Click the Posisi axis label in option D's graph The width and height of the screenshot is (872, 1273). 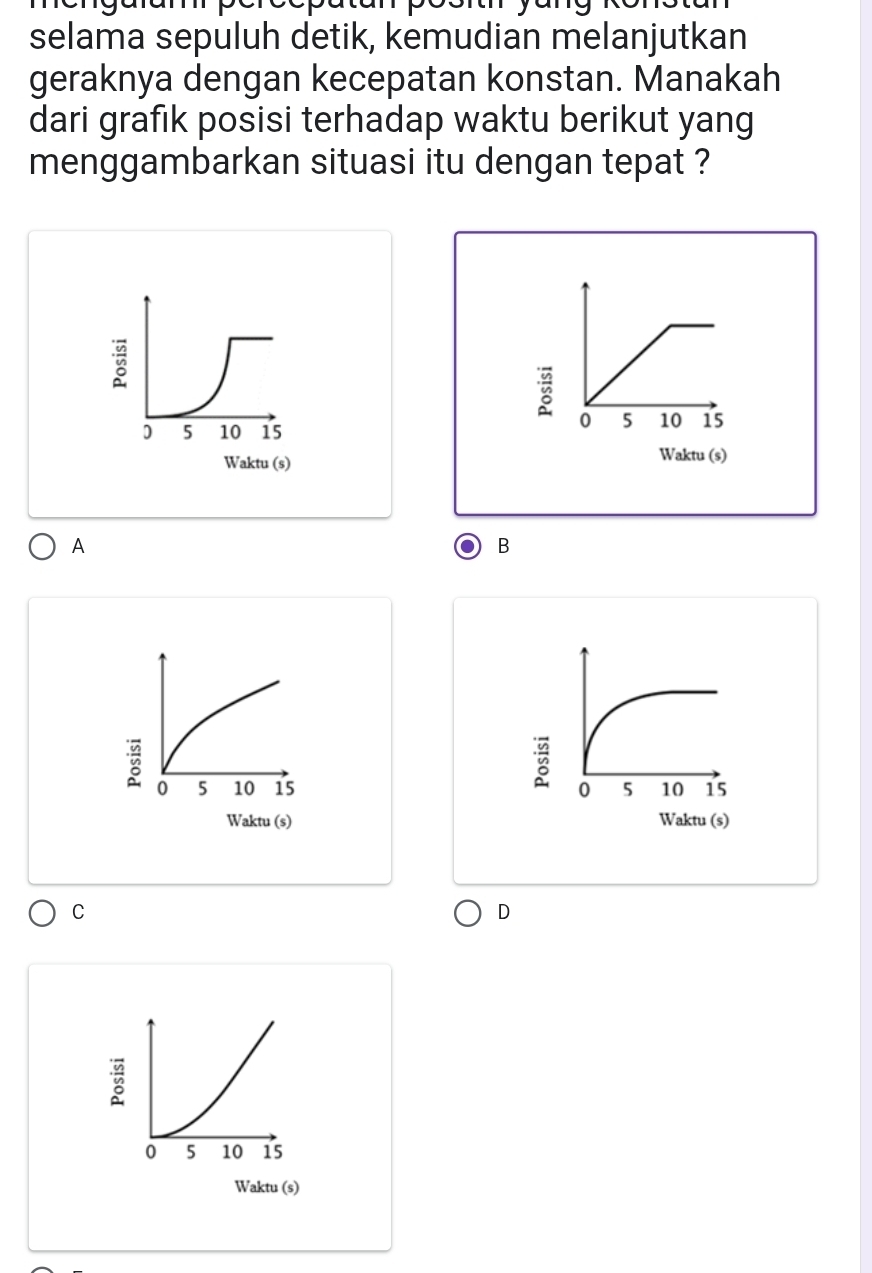[x=545, y=759]
